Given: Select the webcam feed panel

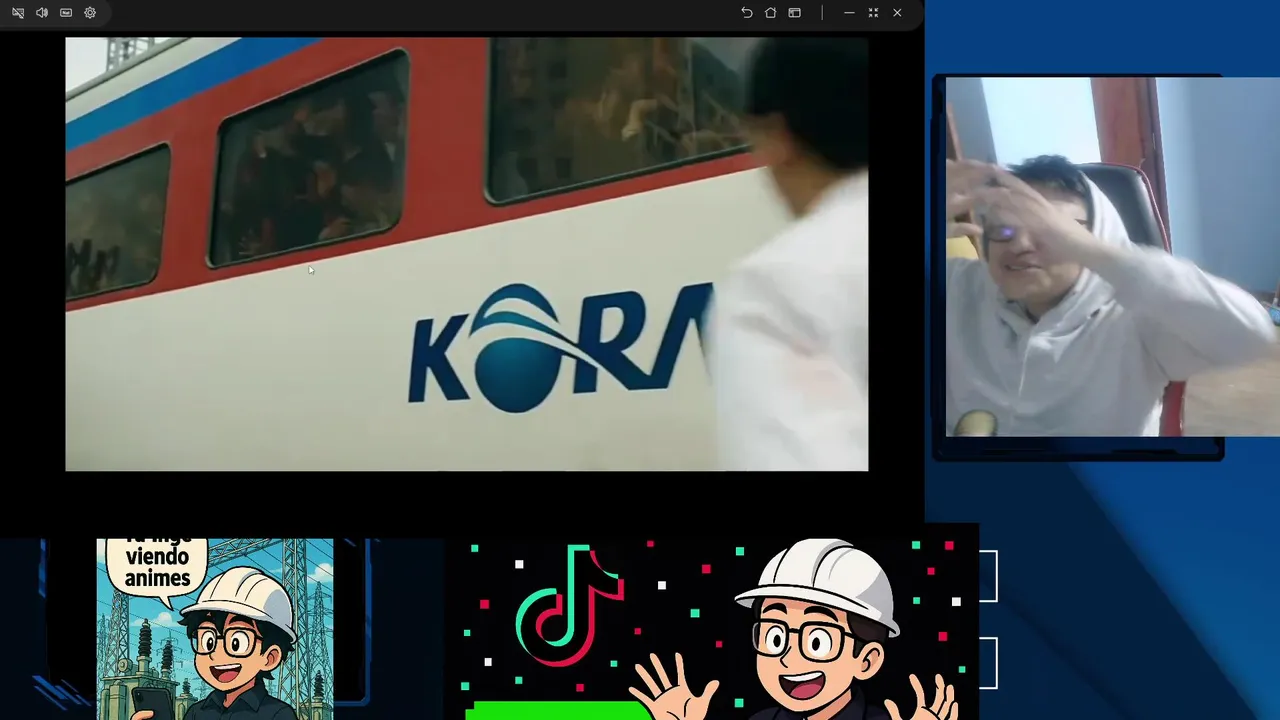Looking at the screenshot, I should pyautogui.click(x=1112, y=257).
